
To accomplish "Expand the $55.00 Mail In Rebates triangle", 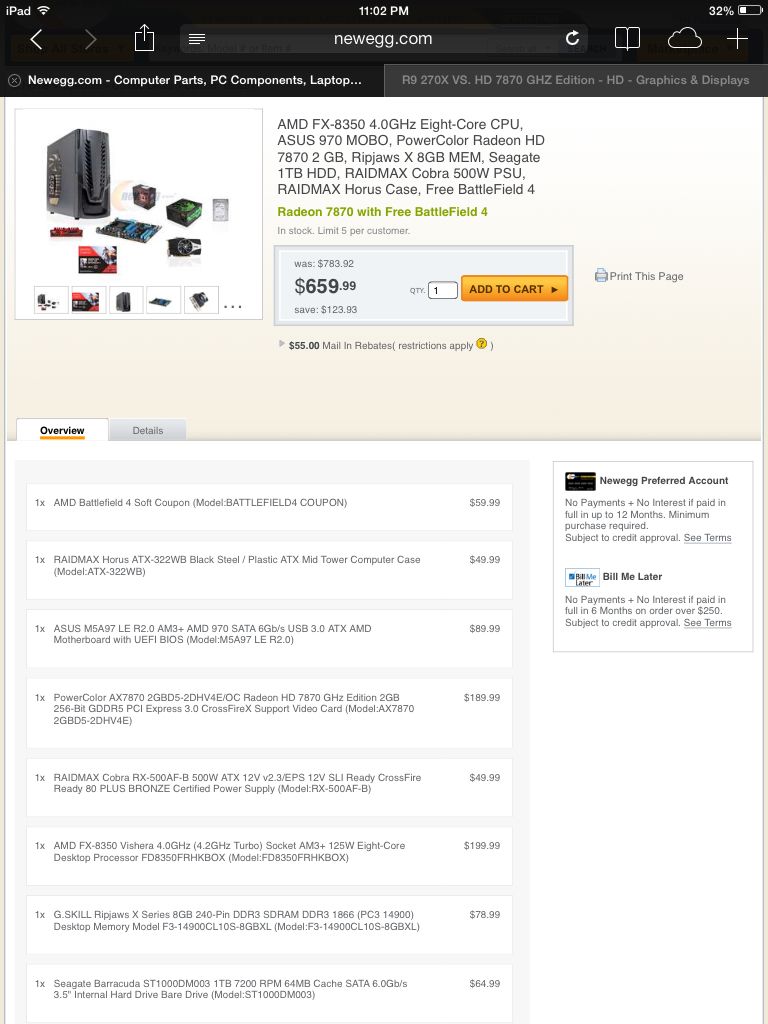I will tap(282, 344).
